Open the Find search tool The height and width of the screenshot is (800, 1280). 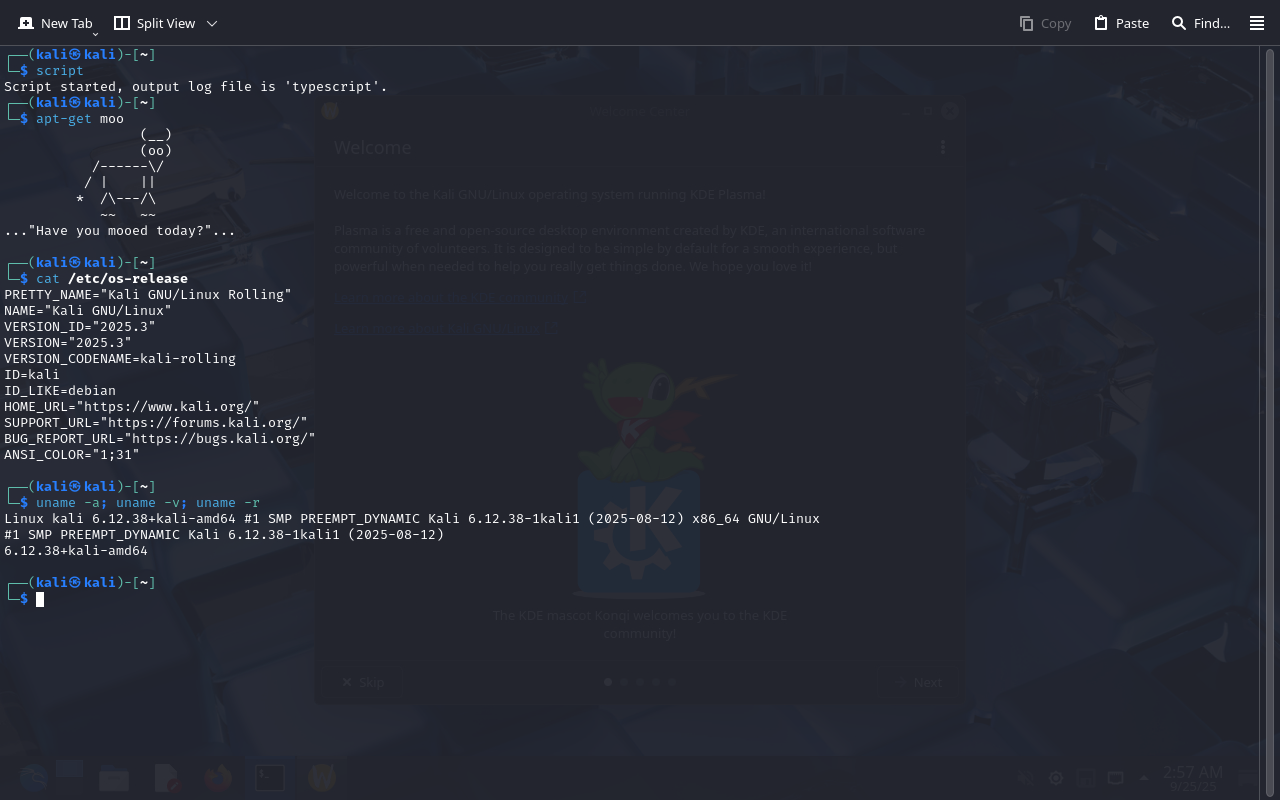[x=1179, y=23]
